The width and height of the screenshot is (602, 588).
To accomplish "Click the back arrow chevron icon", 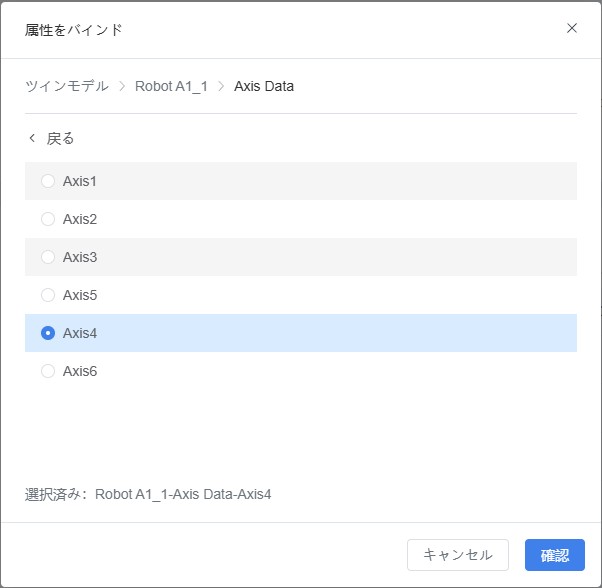I will point(32,138).
